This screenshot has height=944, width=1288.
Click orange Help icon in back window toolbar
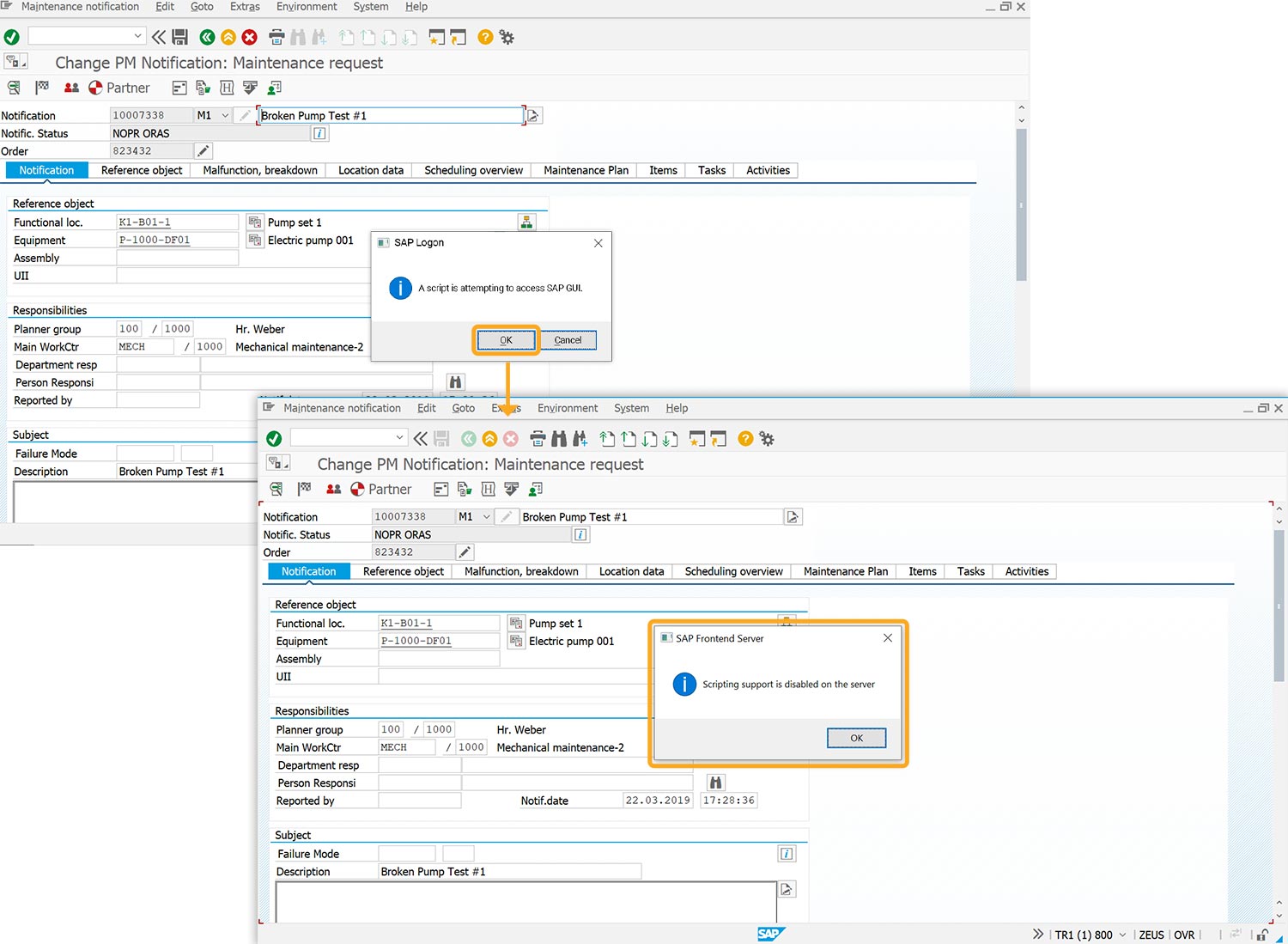point(485,37)
